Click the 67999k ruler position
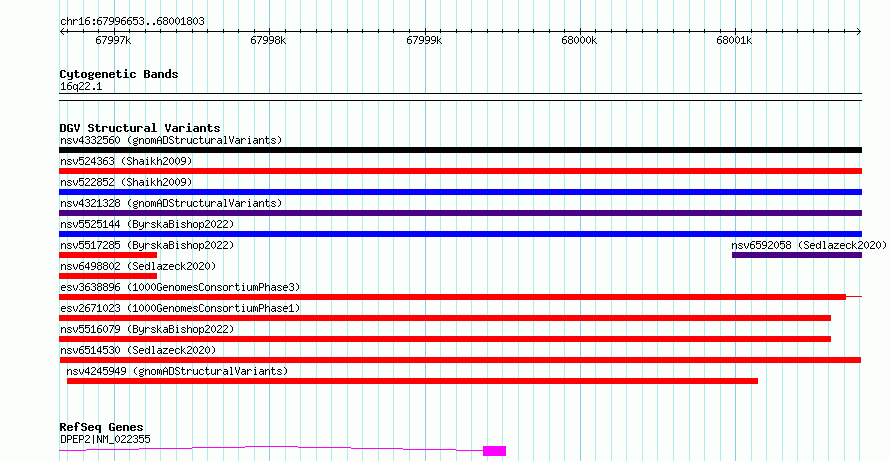 (424, 40)
